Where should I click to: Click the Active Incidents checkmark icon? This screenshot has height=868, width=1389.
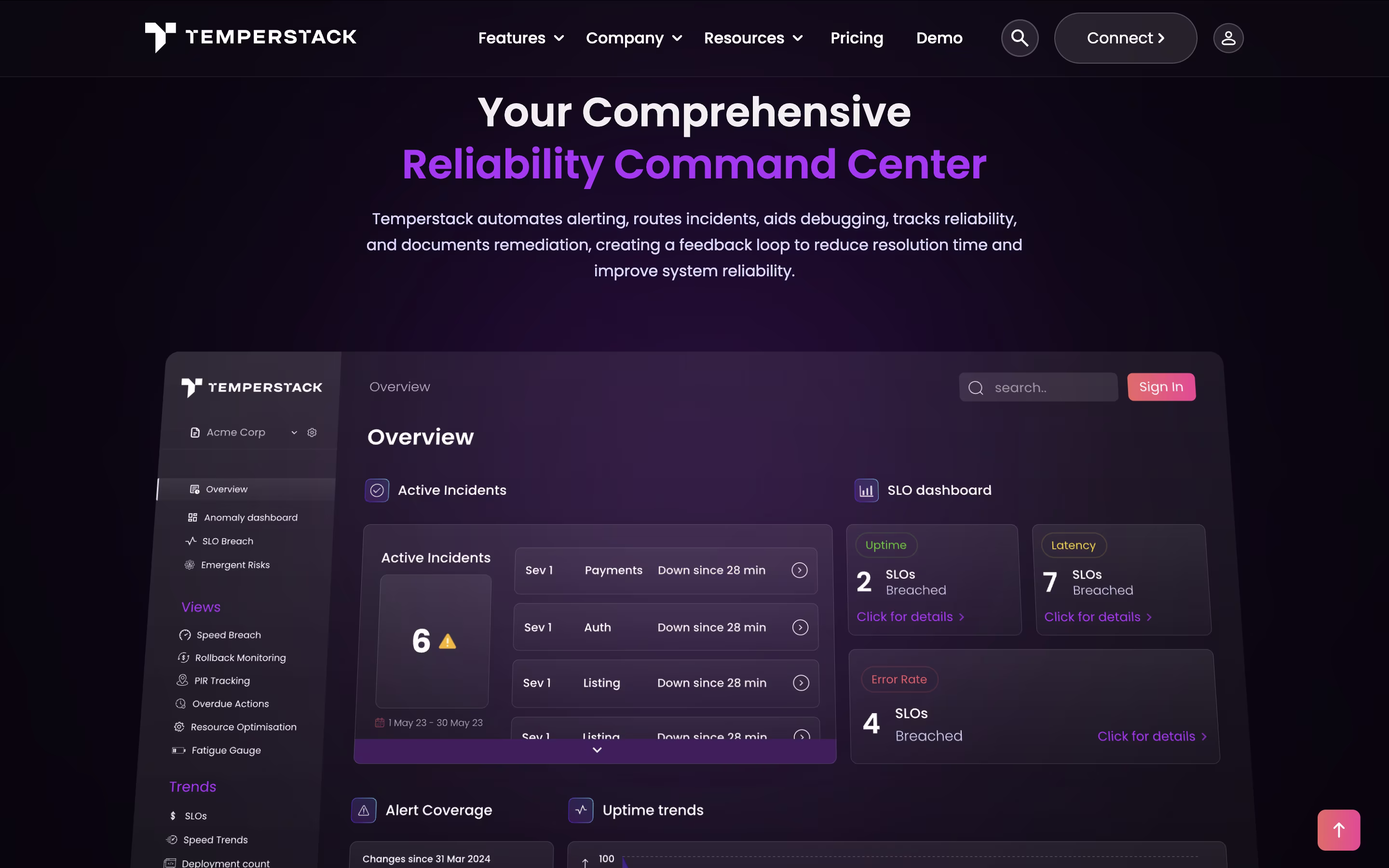(377, 490)
